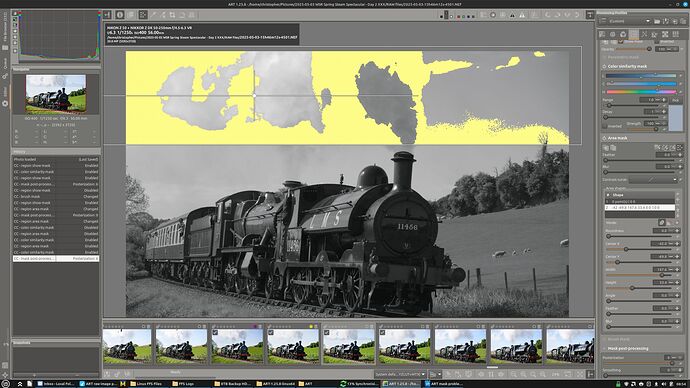Click the navigator preview thumbnail
The image size is (690, 388).
pos(56,94)
